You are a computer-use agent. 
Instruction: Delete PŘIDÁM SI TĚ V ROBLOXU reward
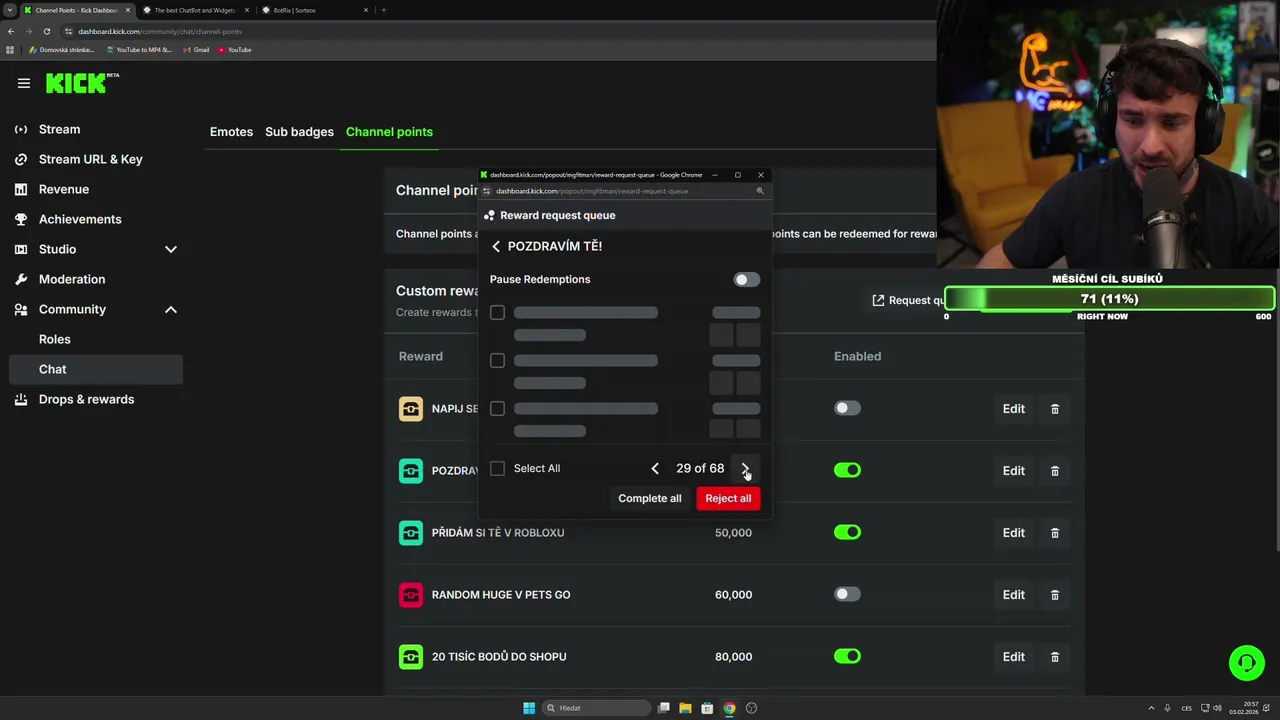point(1055,532)
